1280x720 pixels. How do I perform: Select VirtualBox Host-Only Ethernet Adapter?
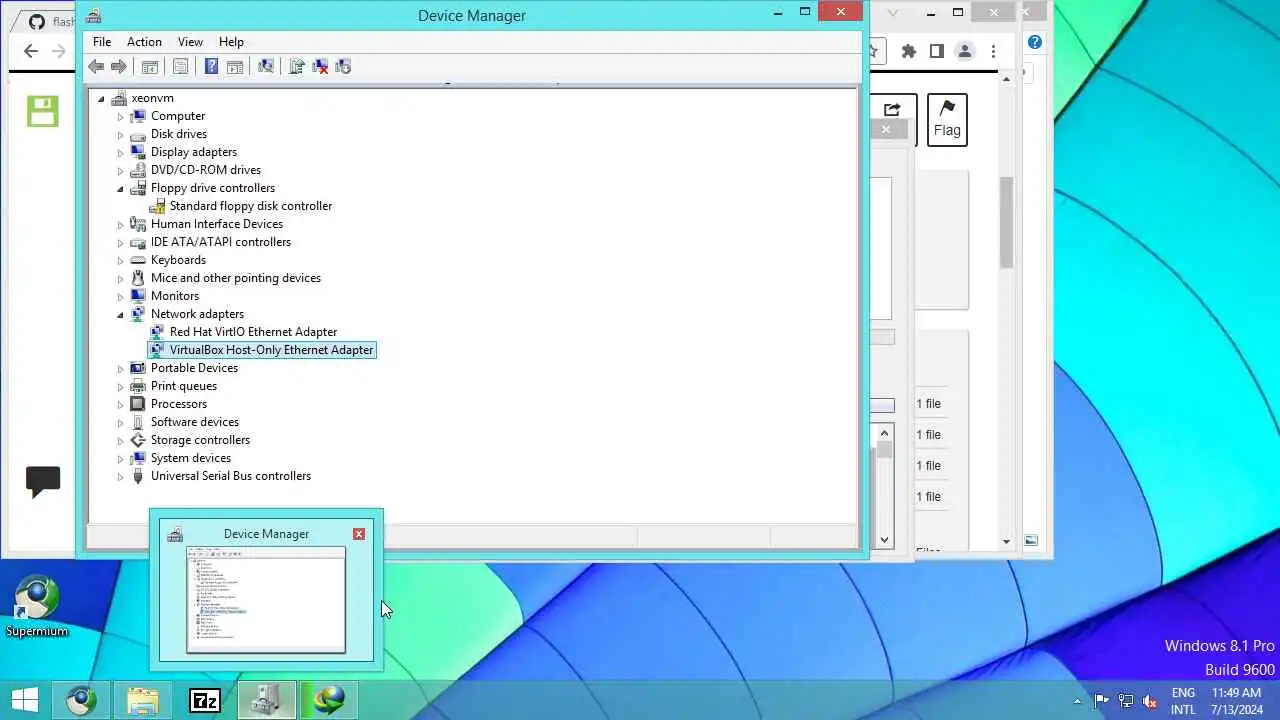click(271, 350)
